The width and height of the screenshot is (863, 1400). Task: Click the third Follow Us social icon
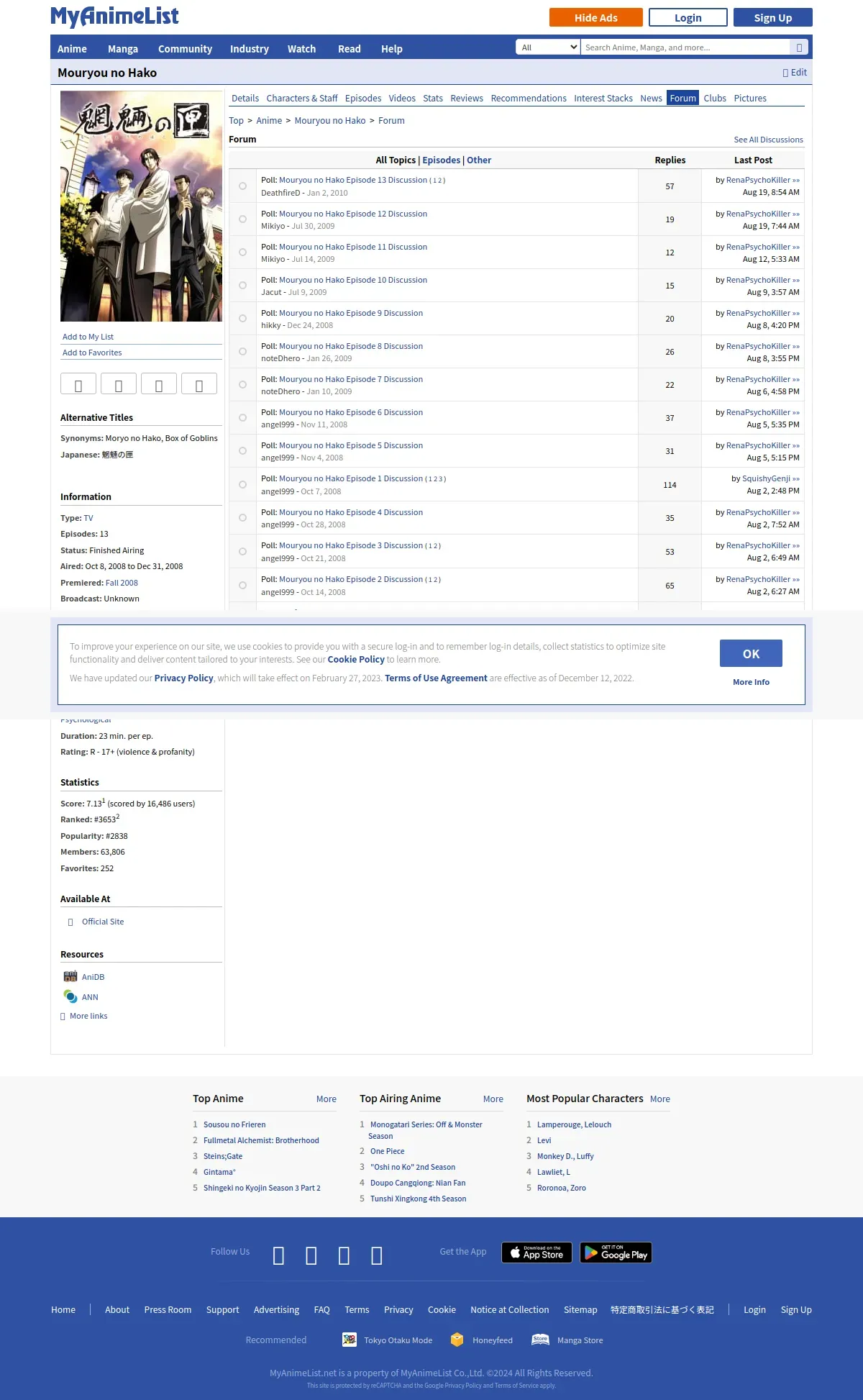click(x=344, y=1255)
